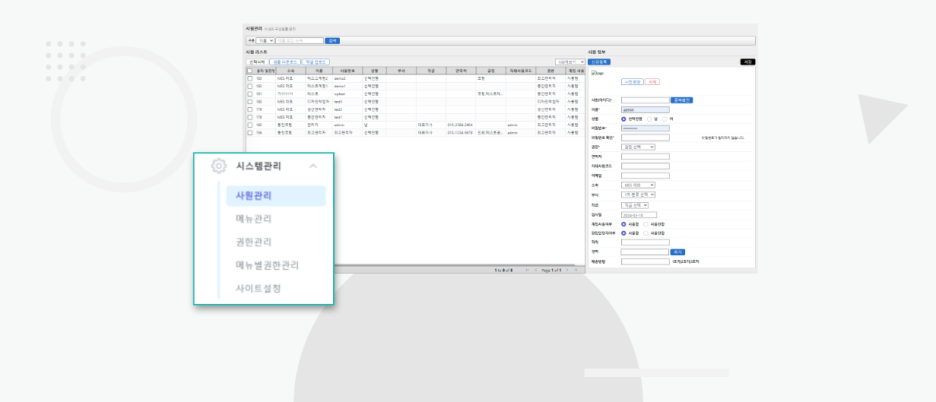Image resolution: width=936 pixels, height=402 pixels.
Task: Click the 소속 column header in the grid
Action: [290, 70]
